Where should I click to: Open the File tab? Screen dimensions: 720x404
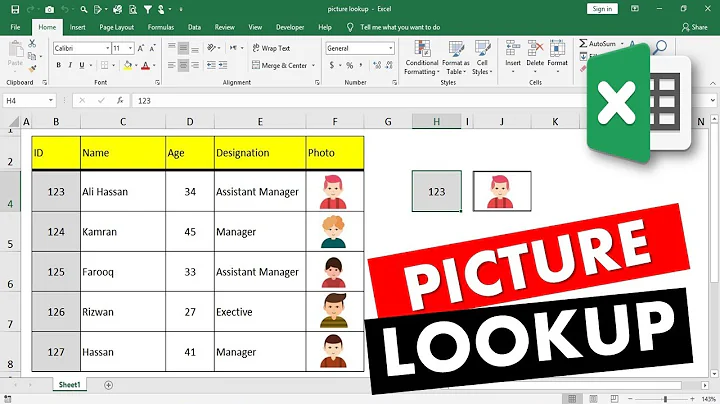(x=15, y=27)
